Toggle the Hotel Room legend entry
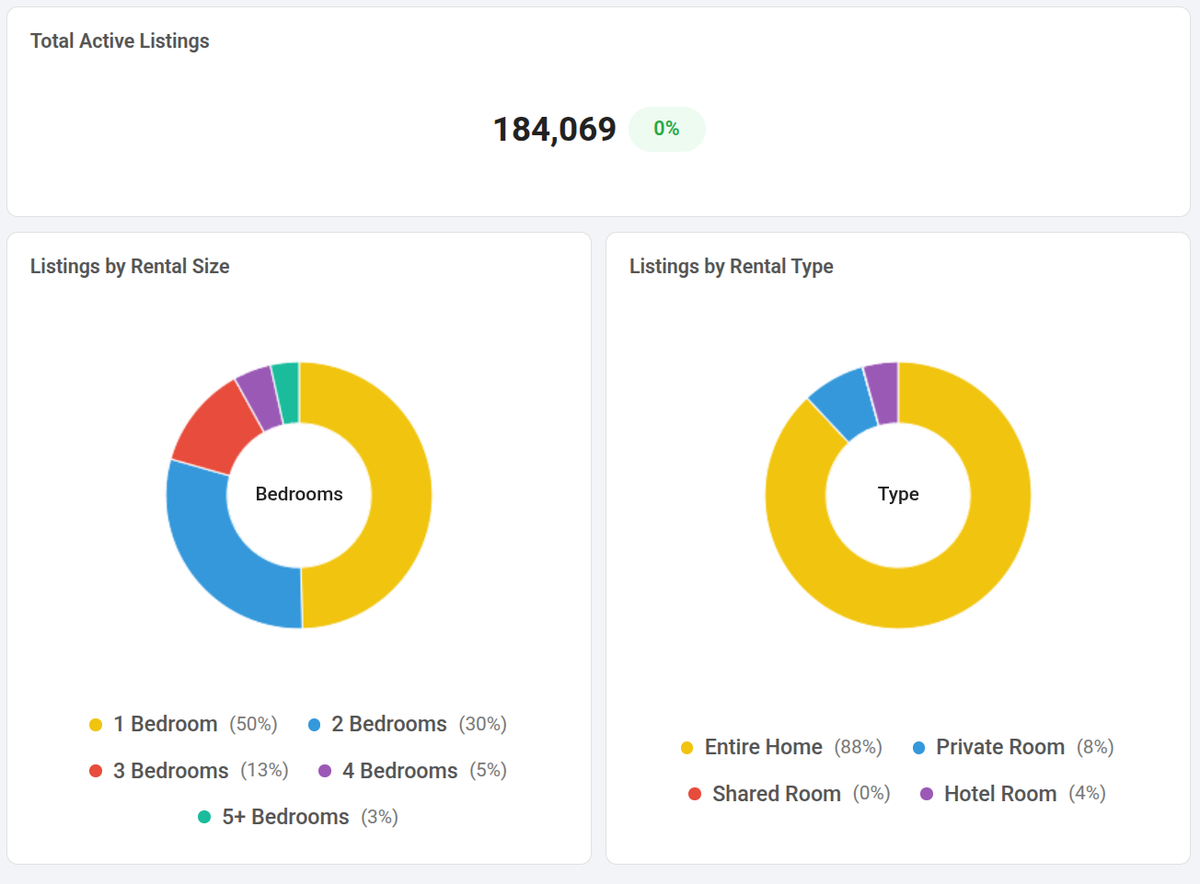The image size is (1200, 884). pos(1012,794)
